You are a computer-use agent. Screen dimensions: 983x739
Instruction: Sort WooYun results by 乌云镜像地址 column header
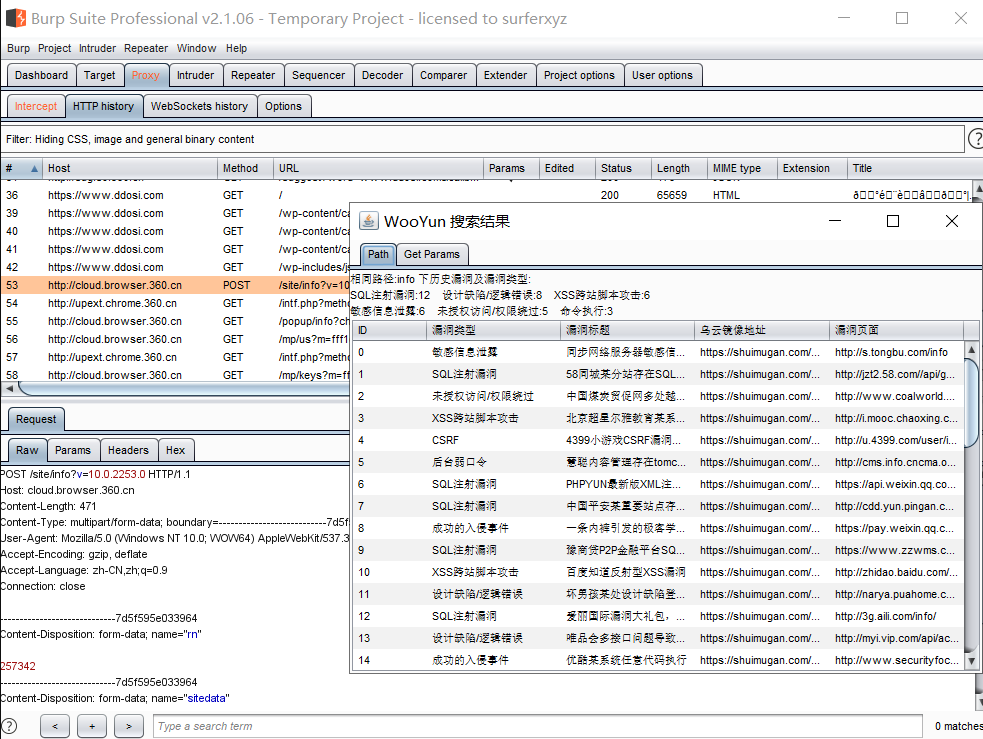pos(762,330)
